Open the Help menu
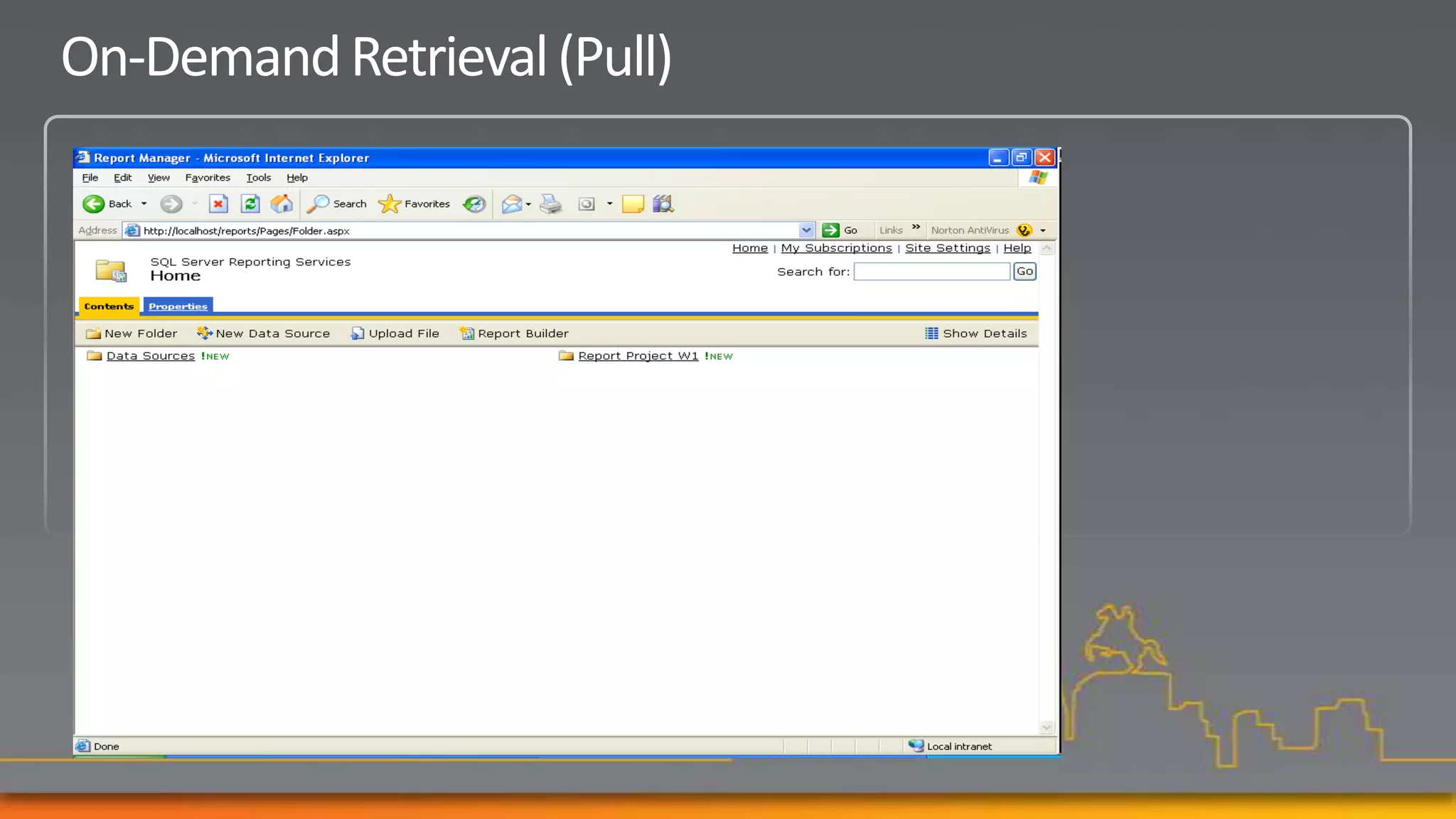1456x819 pixels. click(x=297, y=178)
